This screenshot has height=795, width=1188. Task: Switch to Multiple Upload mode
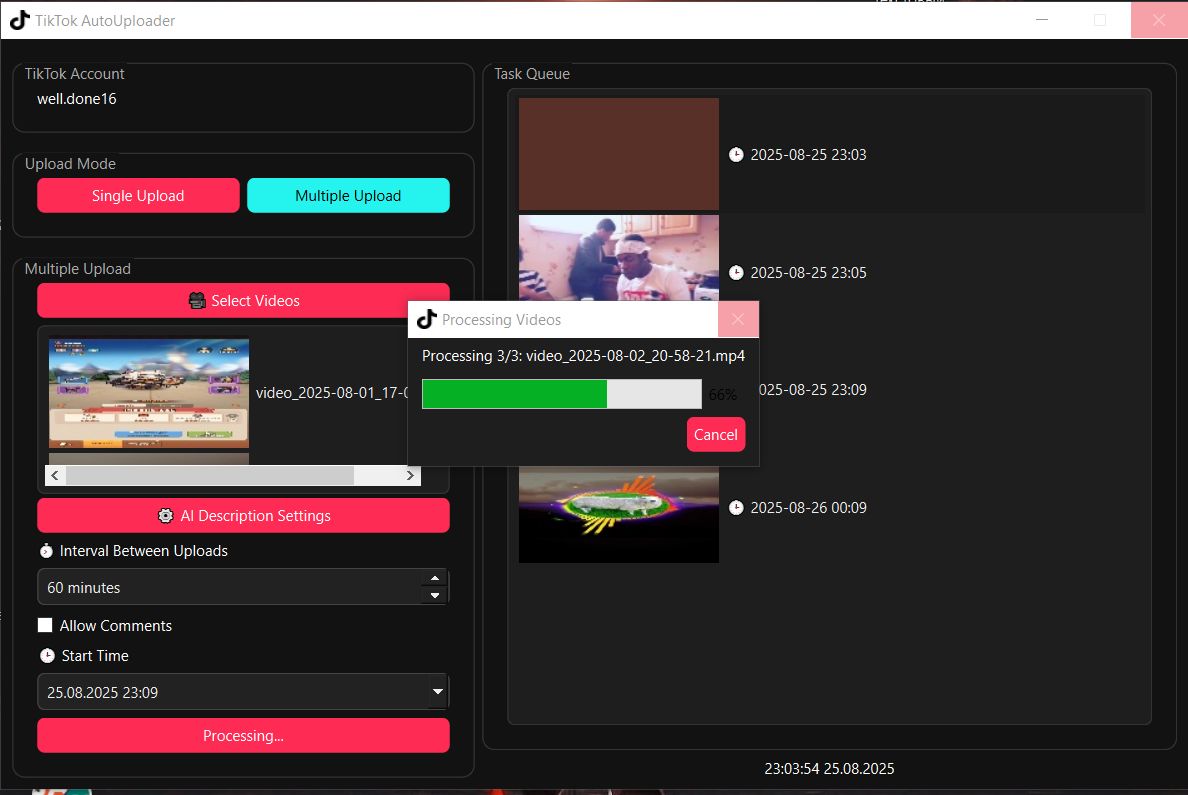point(348,196)
